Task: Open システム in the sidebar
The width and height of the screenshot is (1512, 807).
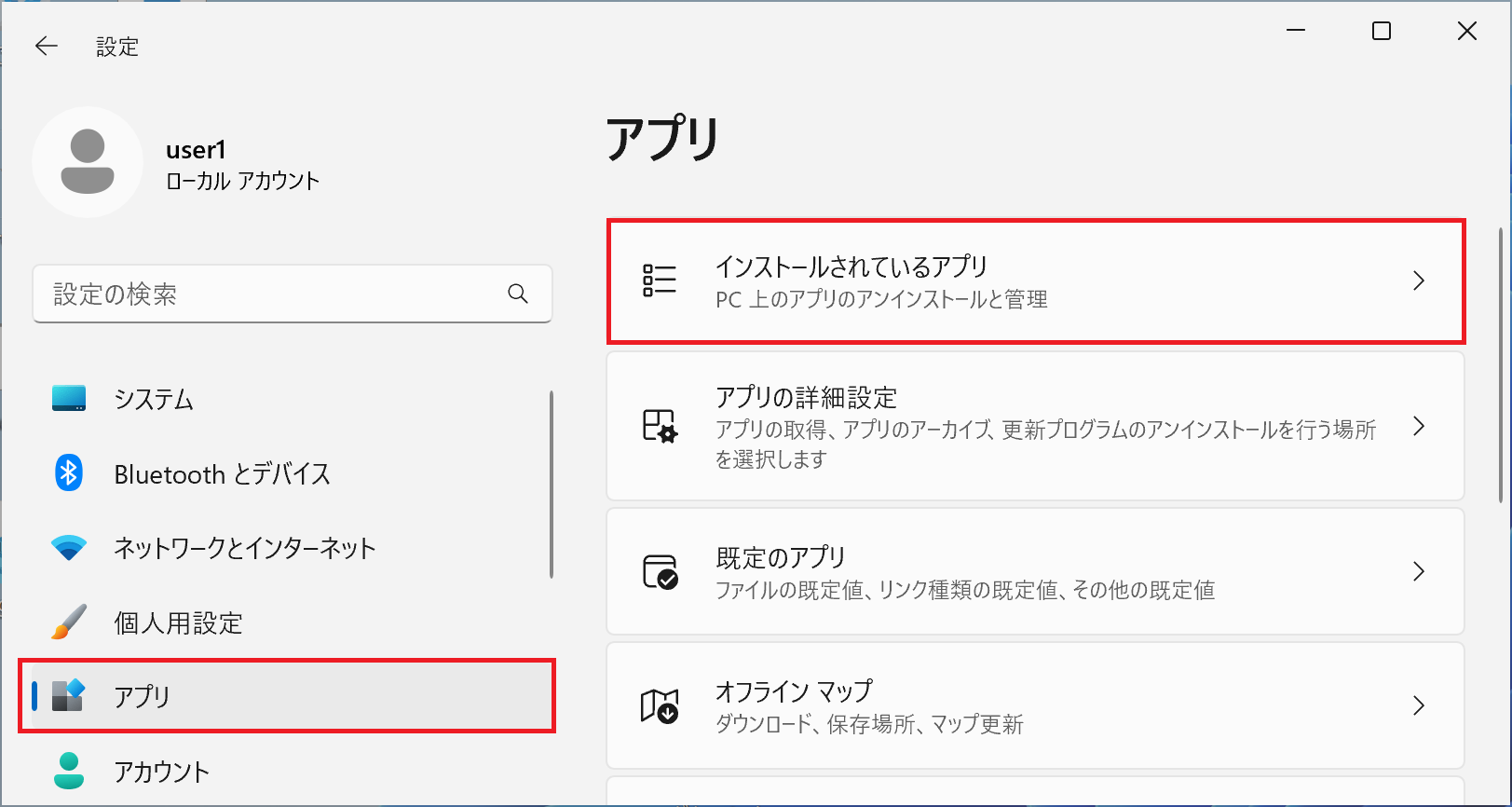Action: click(289, 399)
